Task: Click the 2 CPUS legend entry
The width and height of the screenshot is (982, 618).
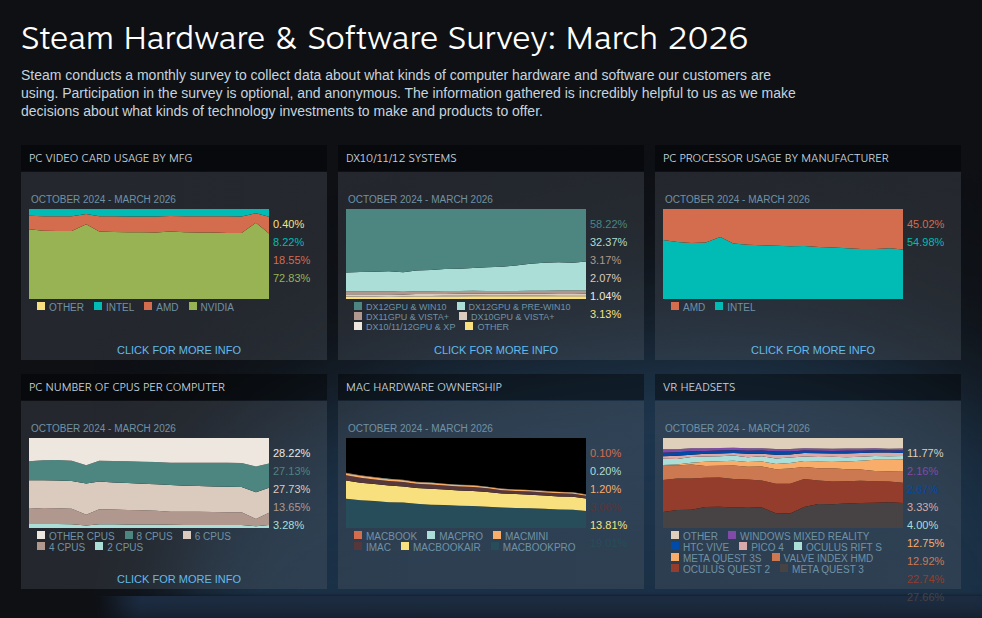Action: (119, 547)
